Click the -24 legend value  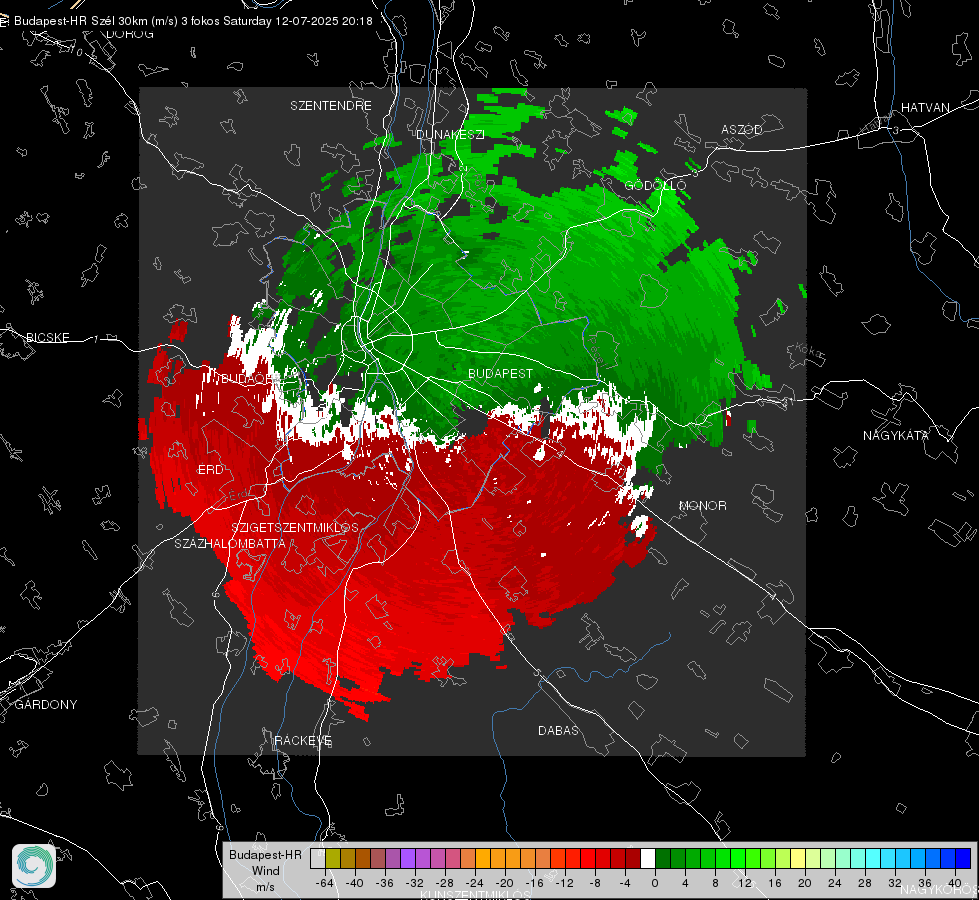pyautogui.click(x=475, y=883)
